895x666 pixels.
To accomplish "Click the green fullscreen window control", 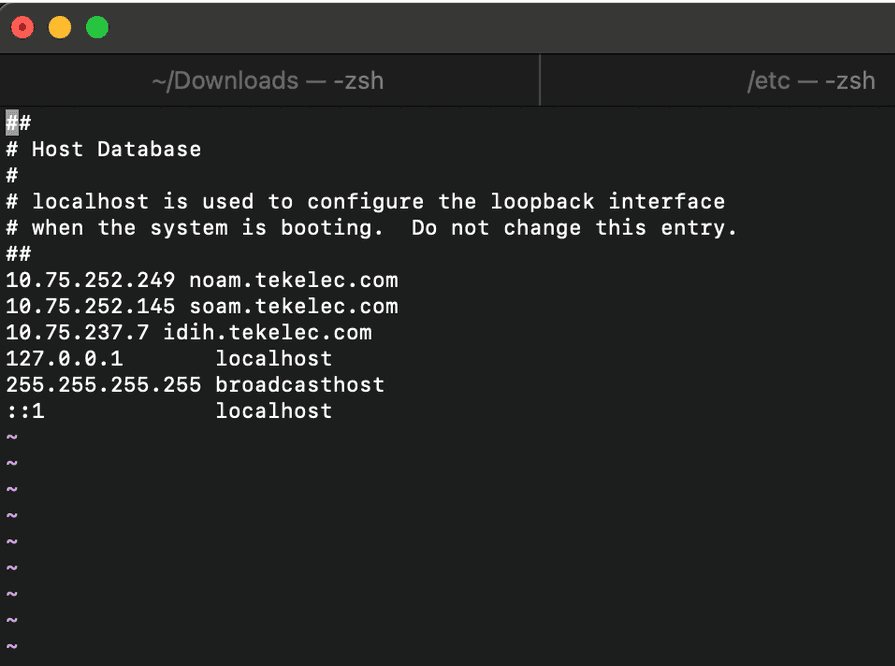I will (x=96, y=27).
